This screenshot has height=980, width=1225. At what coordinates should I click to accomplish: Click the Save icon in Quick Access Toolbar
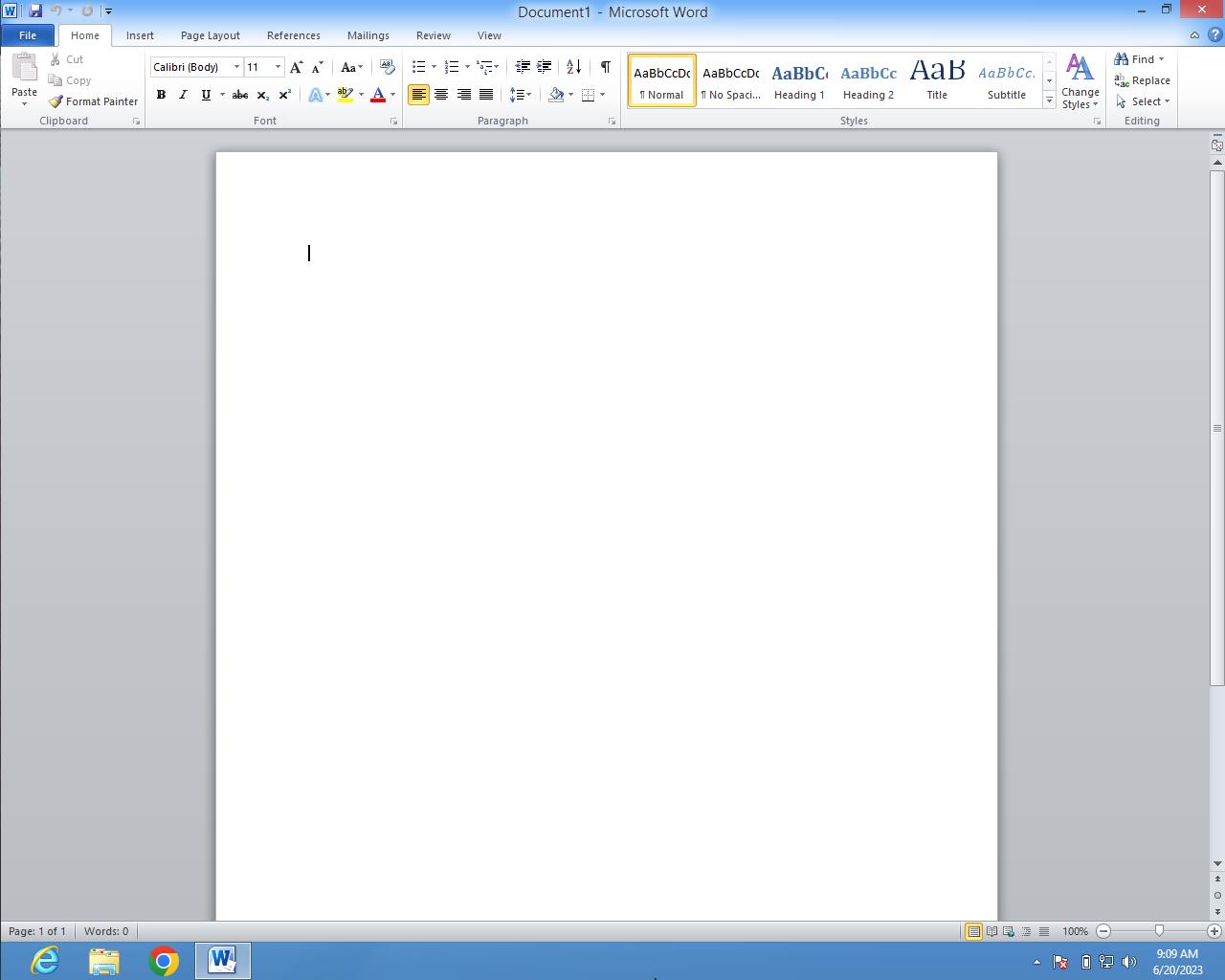35,11
